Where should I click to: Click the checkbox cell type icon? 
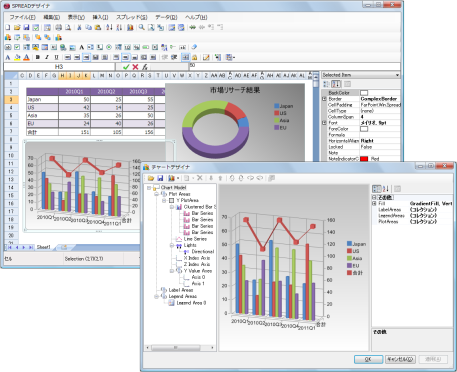coord(17,47)
